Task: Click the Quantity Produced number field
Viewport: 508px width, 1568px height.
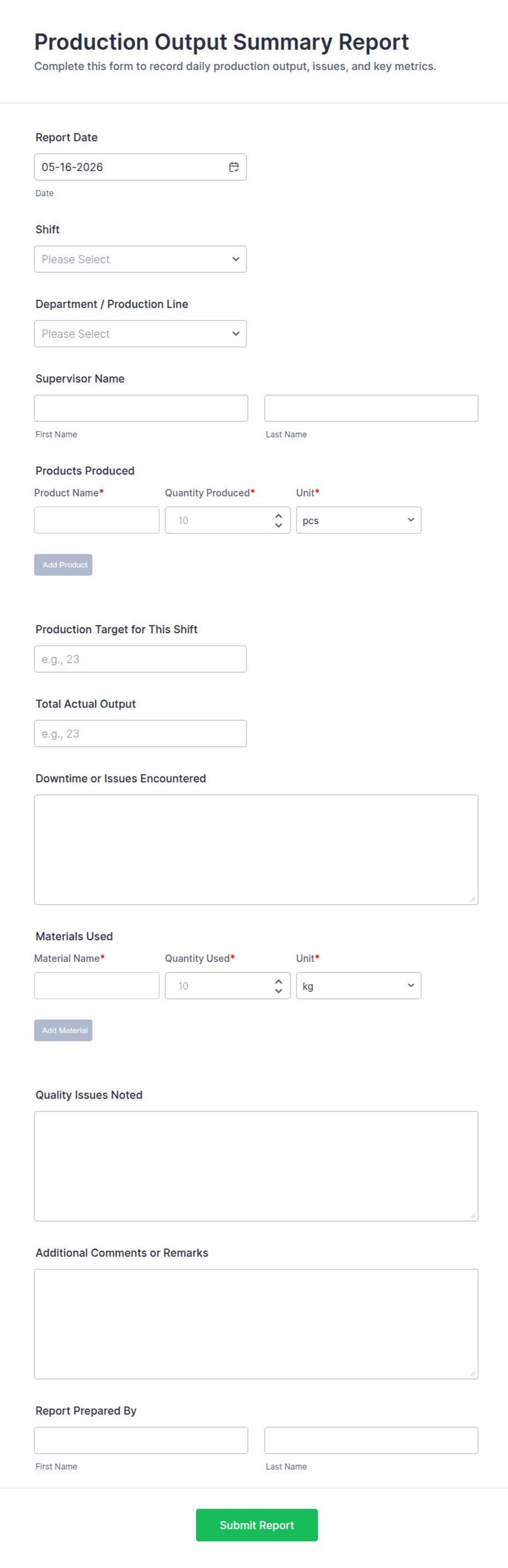Action: tap(227, 520)
